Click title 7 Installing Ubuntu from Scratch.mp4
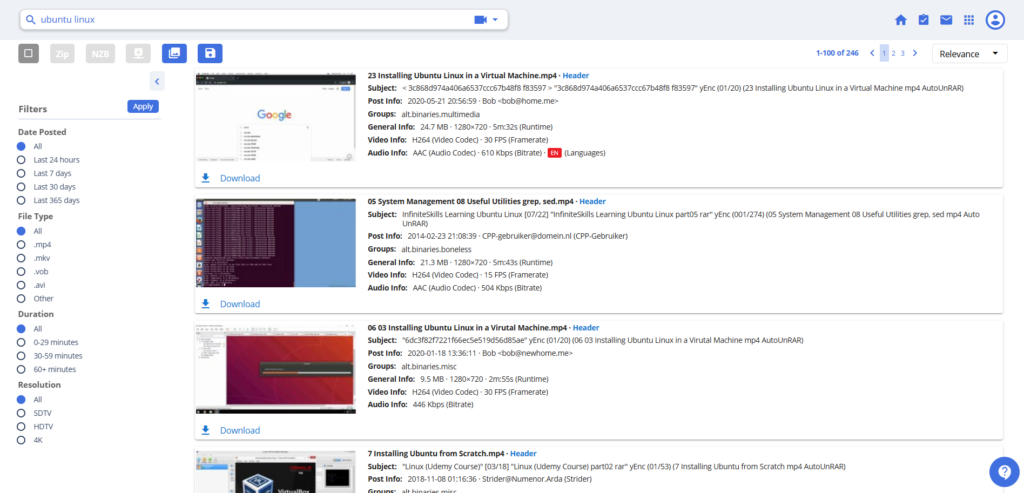The width and height of the screenshot is (1024, 493). point(436,453)
